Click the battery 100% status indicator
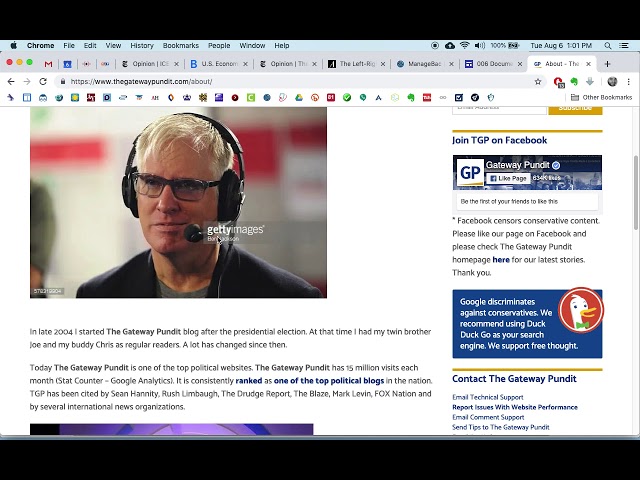The image size is (640, 480). [504, 46]
